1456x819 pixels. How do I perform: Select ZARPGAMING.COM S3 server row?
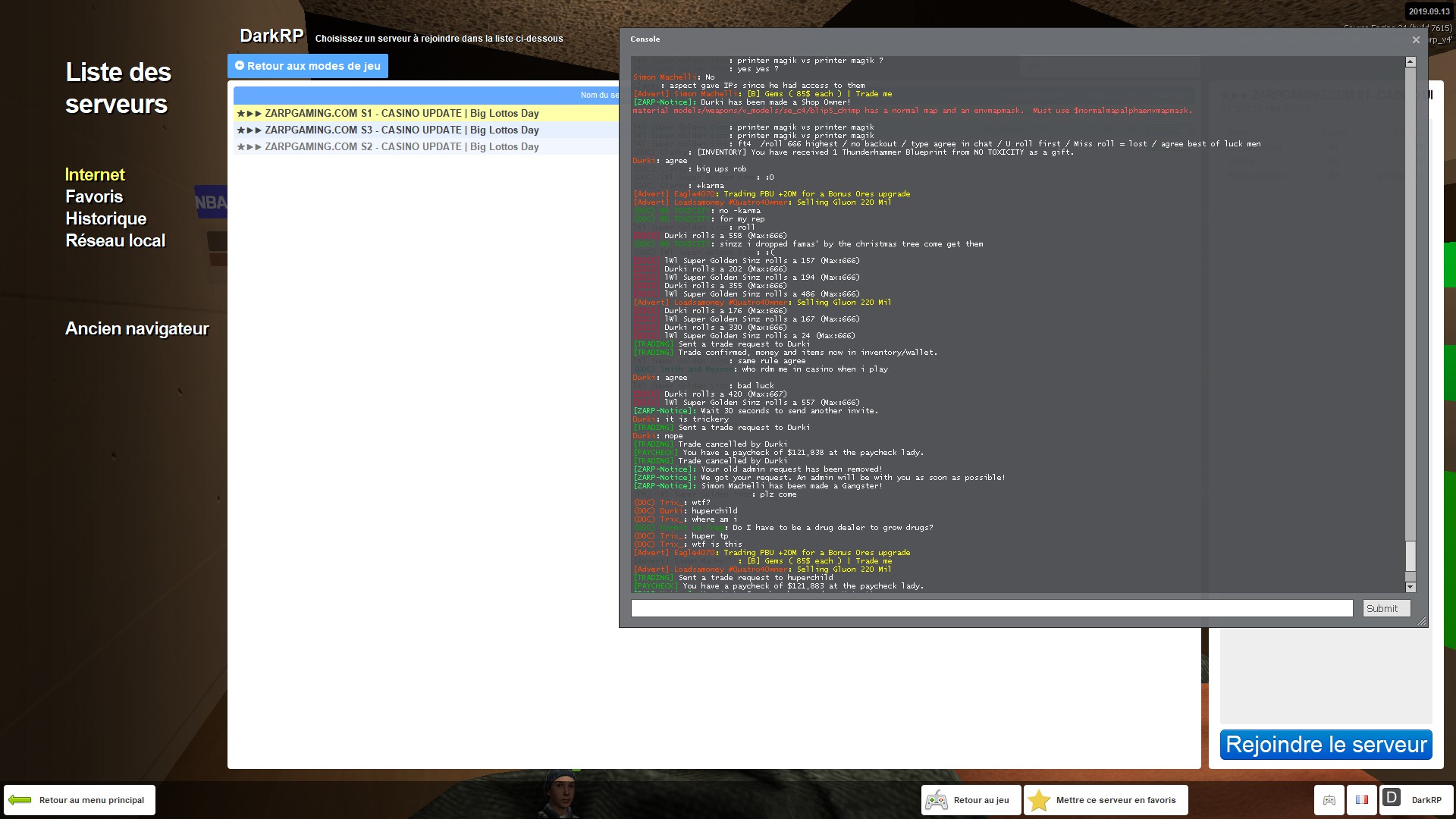click(x=402, y=130)
